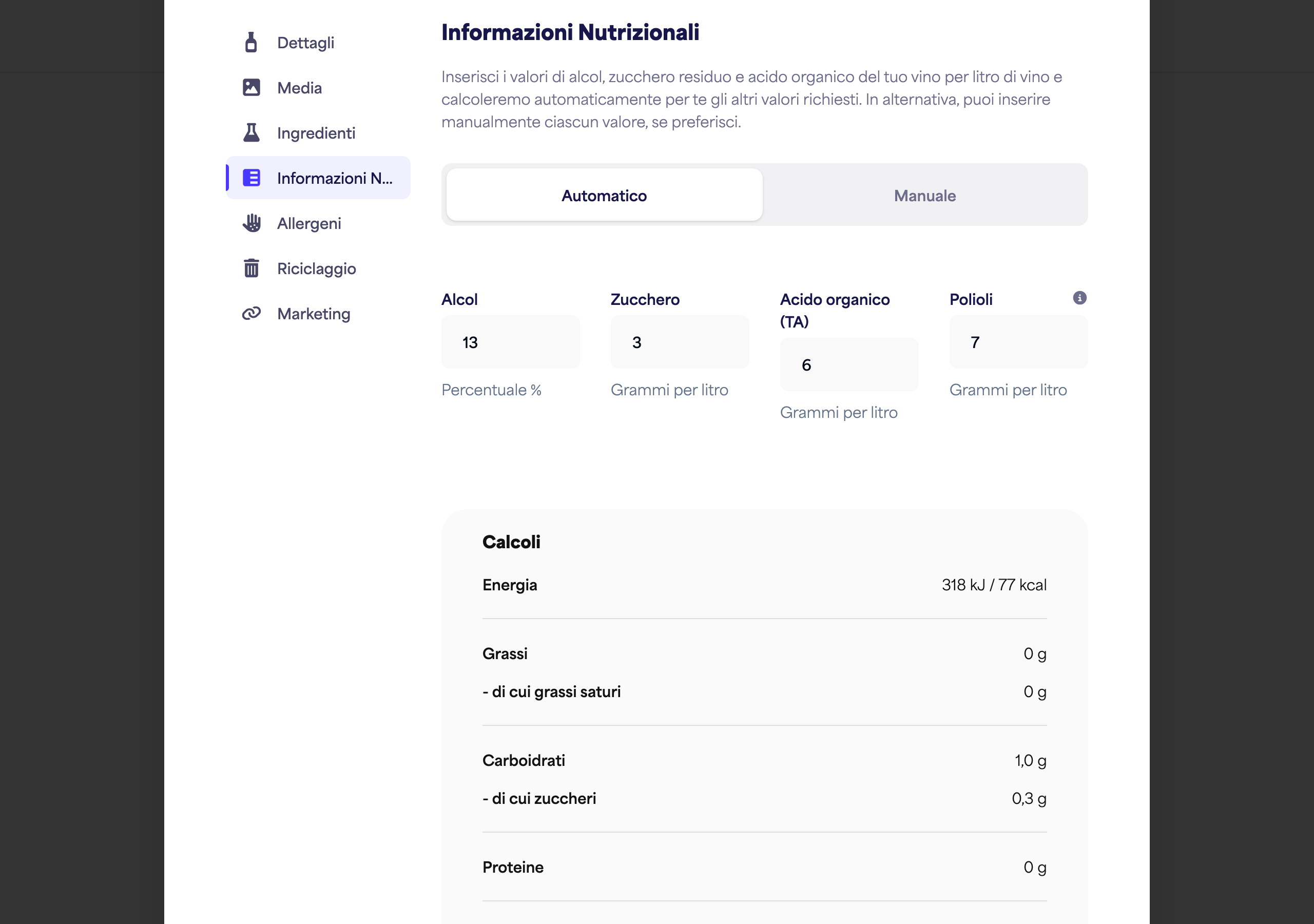Click the info icon next to Polioli
Image resolution: width=1314 pixels, height=924 pixels.
coord(1079,298)
